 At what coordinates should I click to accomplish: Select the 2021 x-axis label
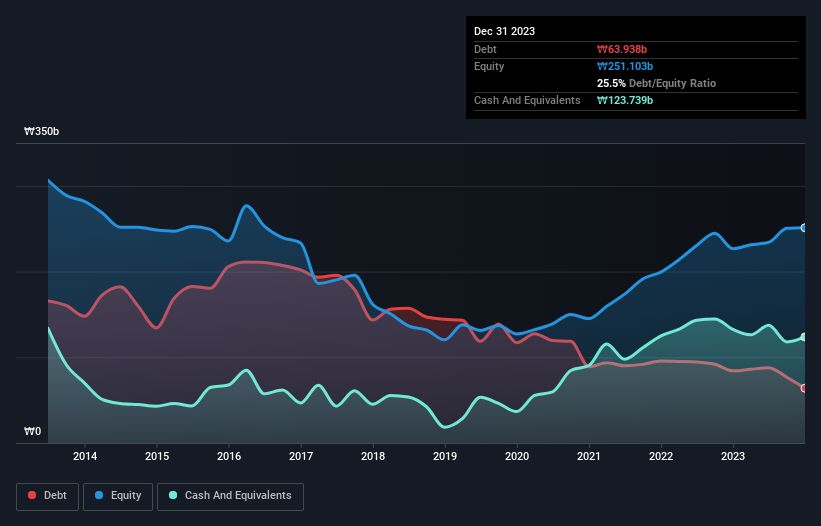coord(589,456)
